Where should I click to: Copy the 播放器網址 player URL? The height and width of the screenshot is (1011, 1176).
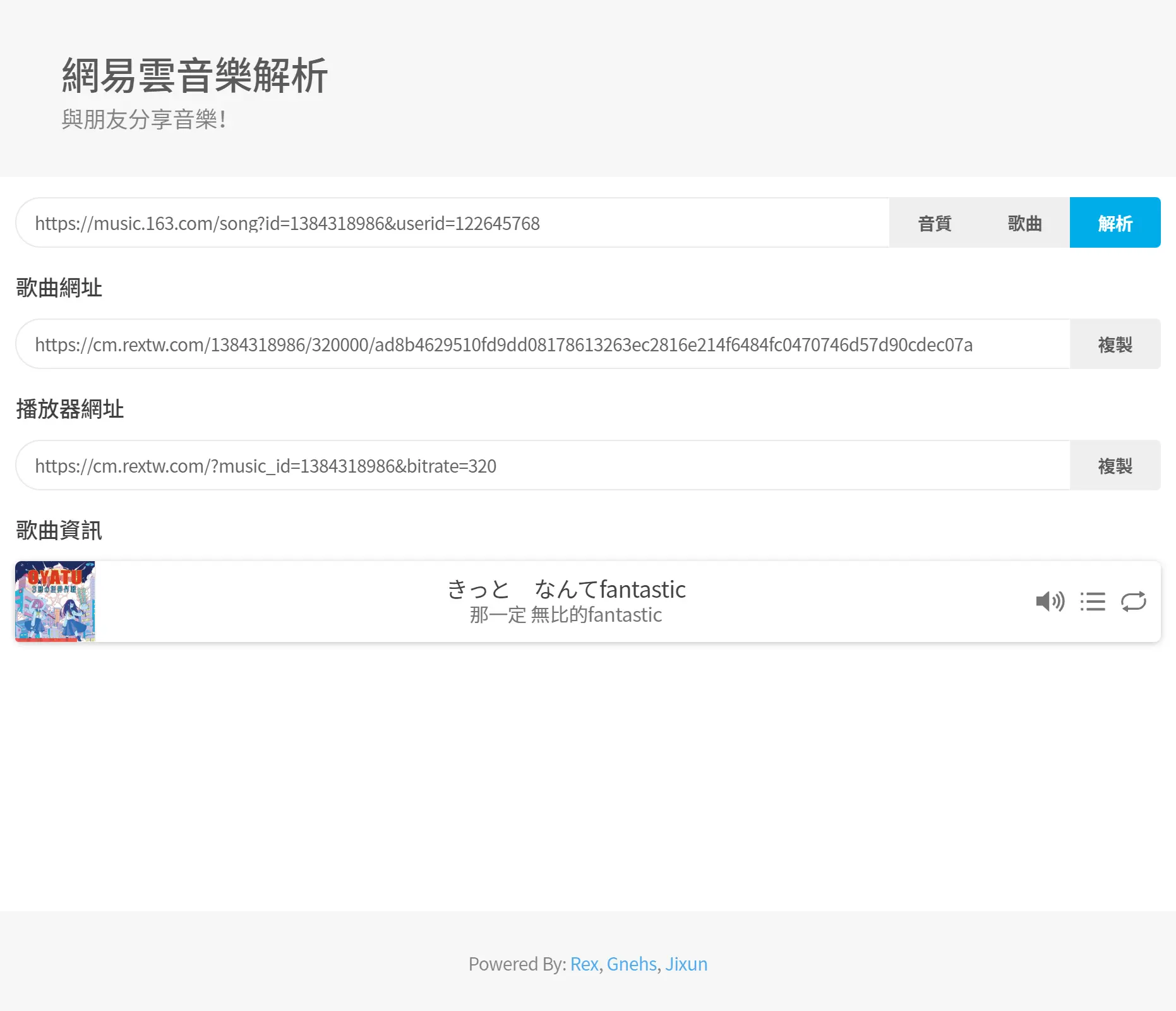click(x=1115, y=466)
